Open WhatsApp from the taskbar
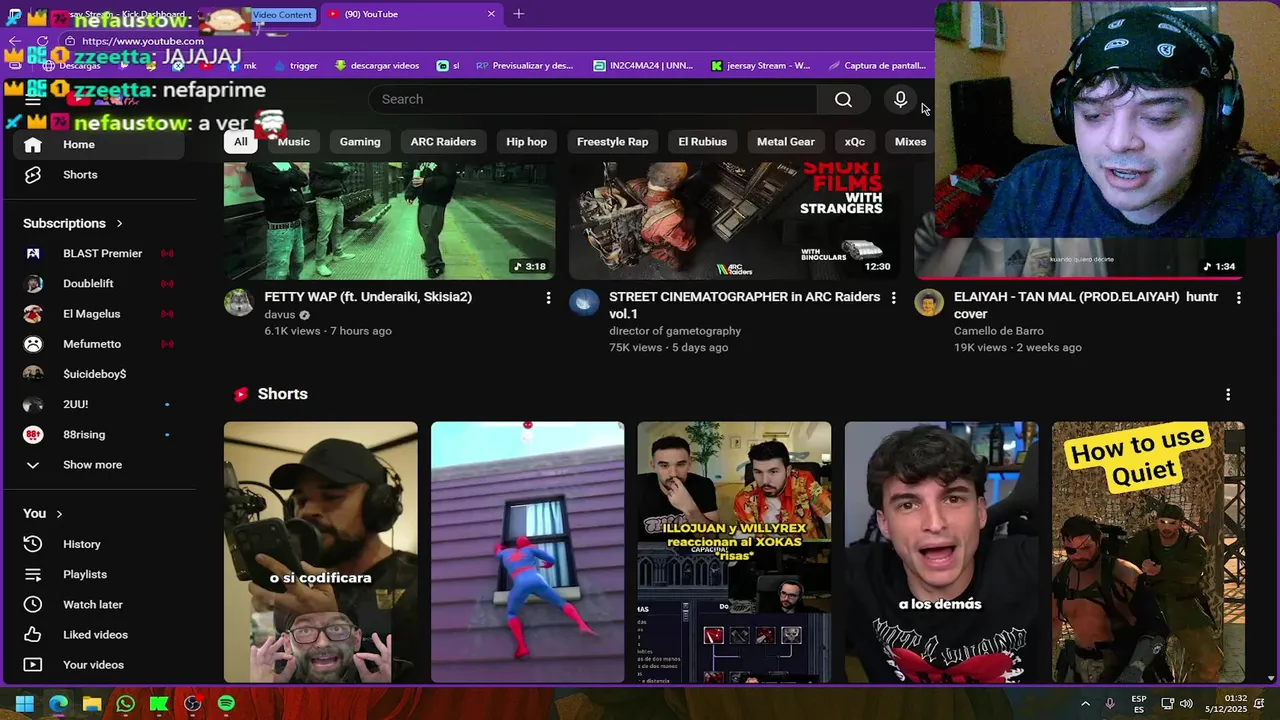The width and height of the screenshot is (1280, 720). point(125,704)
